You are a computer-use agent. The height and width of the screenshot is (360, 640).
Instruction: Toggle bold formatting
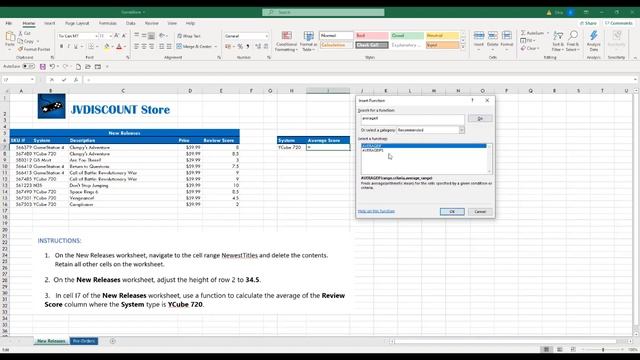pyautogui.click(x=61, y=47)
